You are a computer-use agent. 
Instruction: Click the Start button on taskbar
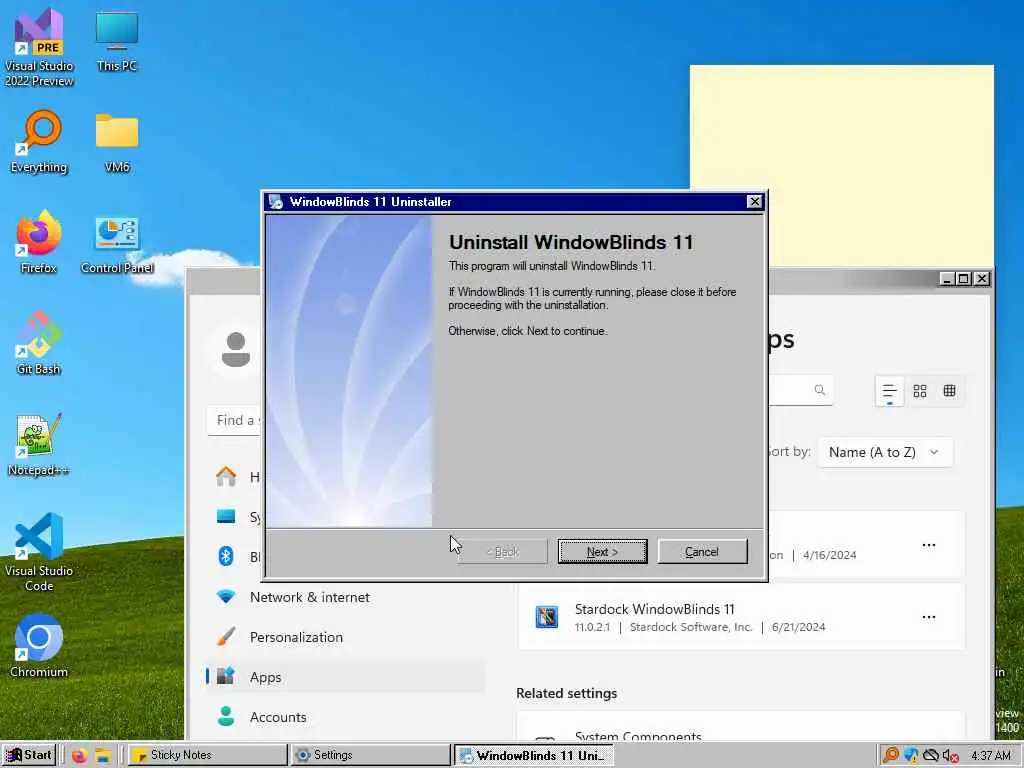[x=29, y=755]
